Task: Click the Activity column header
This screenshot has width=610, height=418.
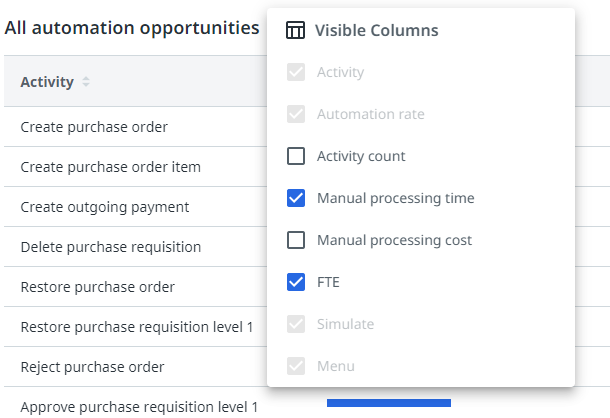Action: (x=47, y=82)
